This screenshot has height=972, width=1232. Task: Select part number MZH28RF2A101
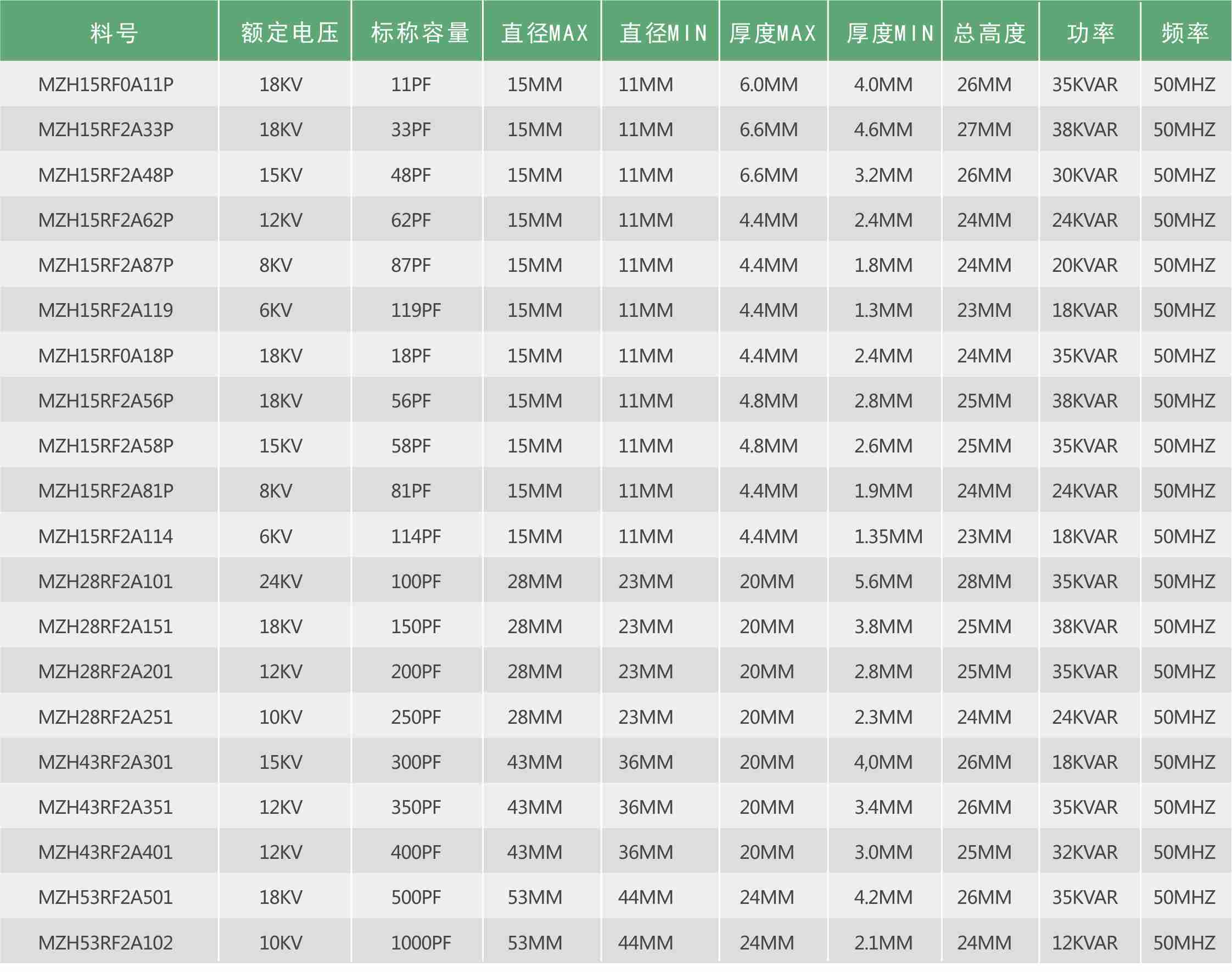(106, 580)
